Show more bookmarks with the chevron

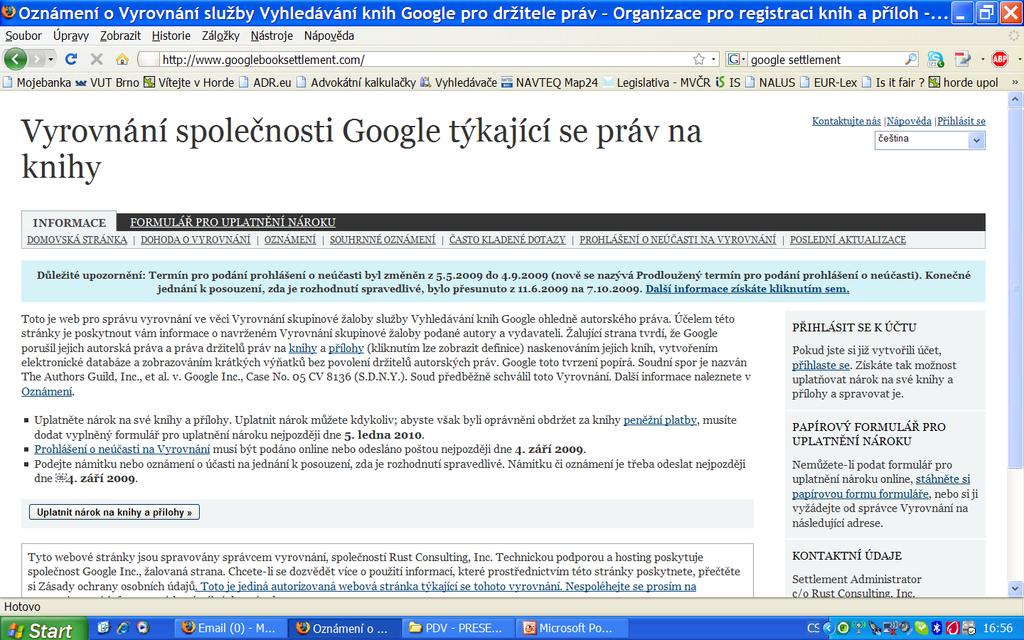(x=1015, y=82)
